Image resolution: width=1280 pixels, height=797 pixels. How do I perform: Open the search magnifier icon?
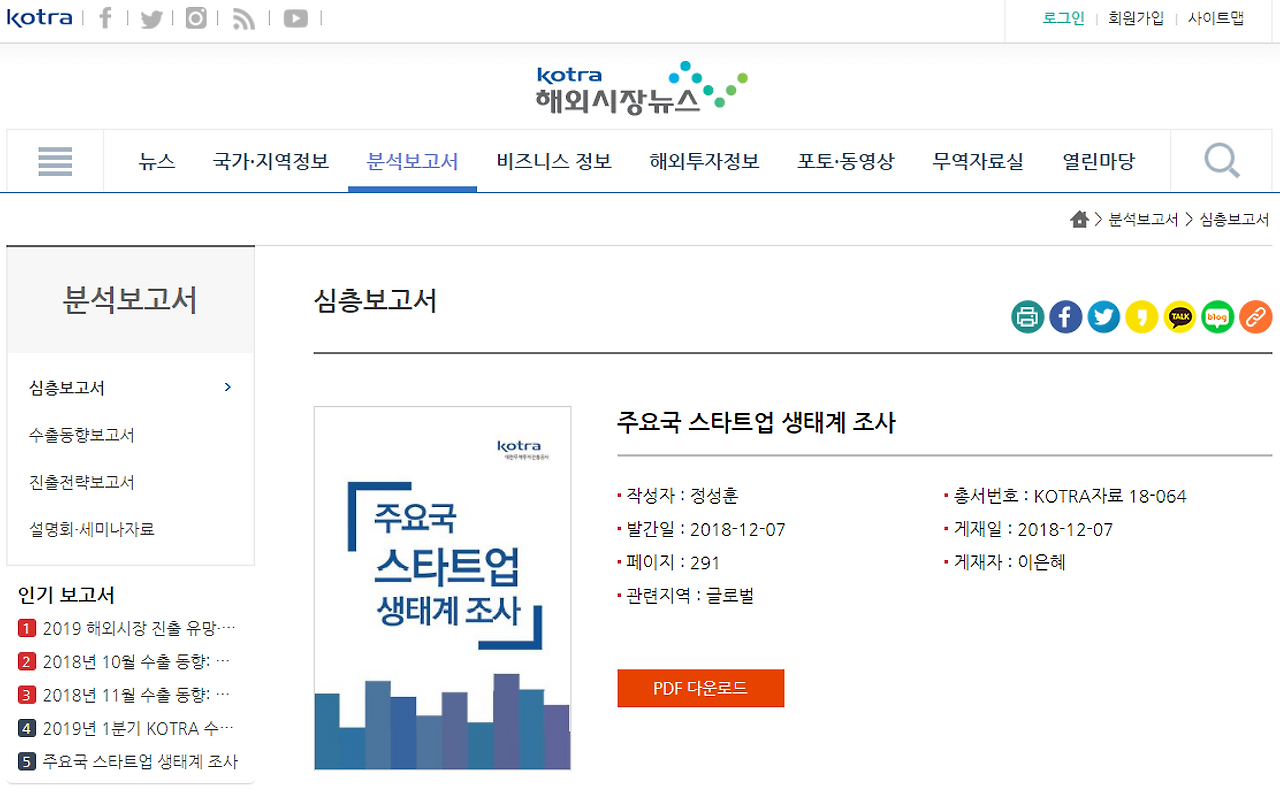(x=1220, y=160)
